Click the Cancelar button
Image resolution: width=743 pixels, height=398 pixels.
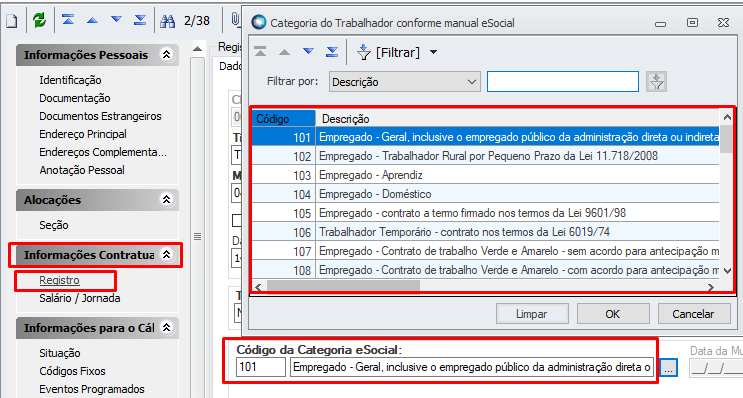694,314
